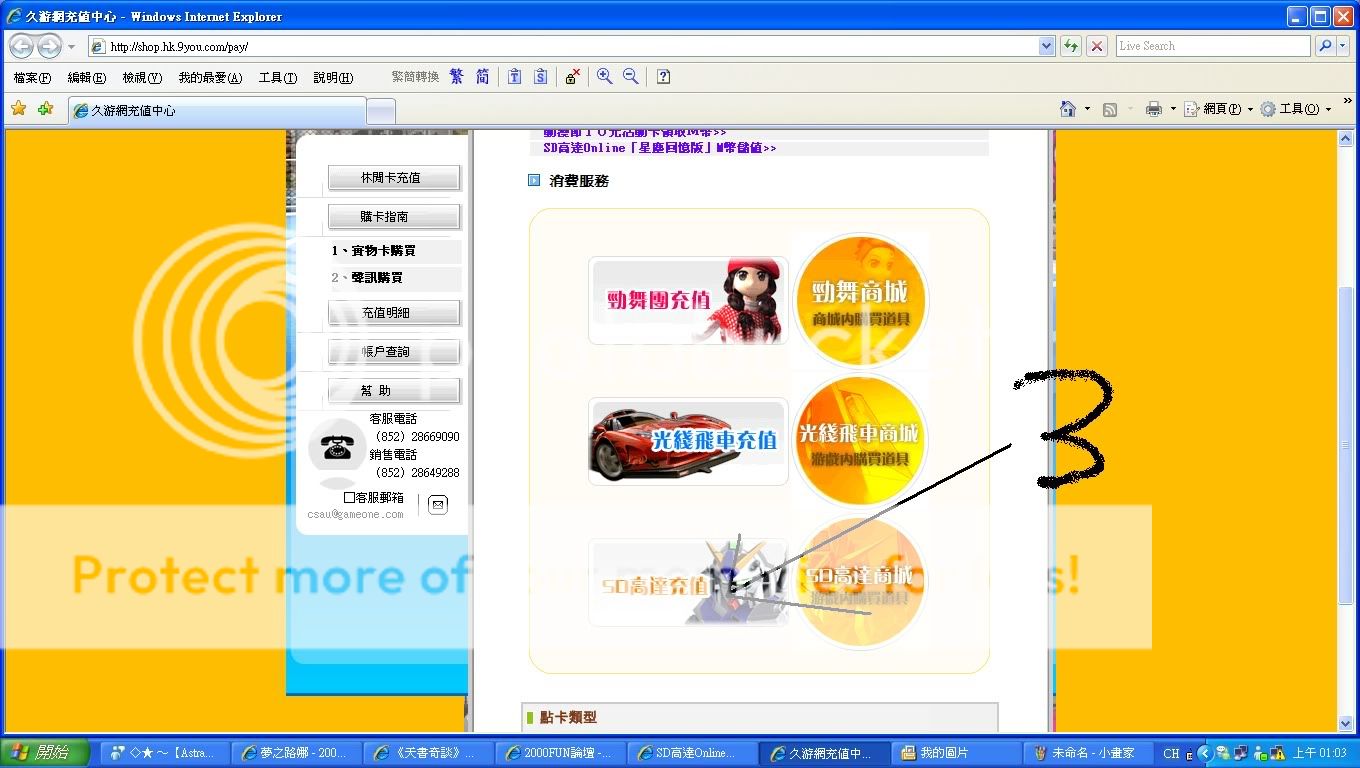Click the Home page house icon

[x=1068, y=109]
